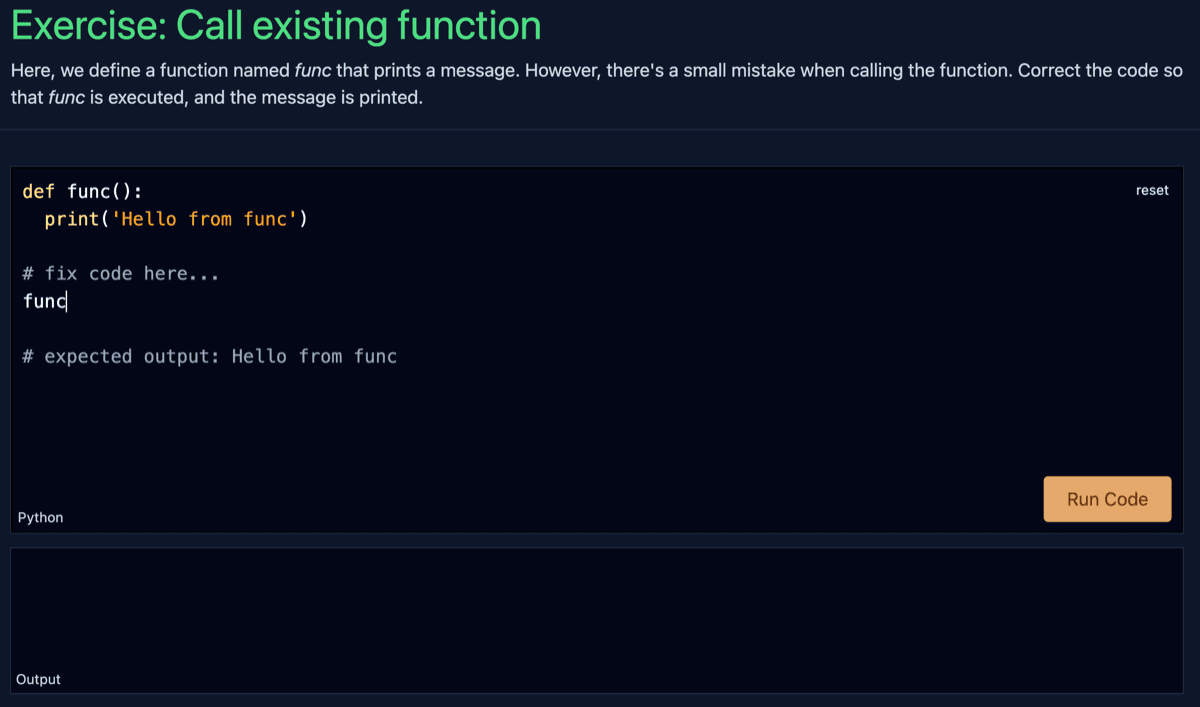Click the expected output comment line

coord(210,356)
